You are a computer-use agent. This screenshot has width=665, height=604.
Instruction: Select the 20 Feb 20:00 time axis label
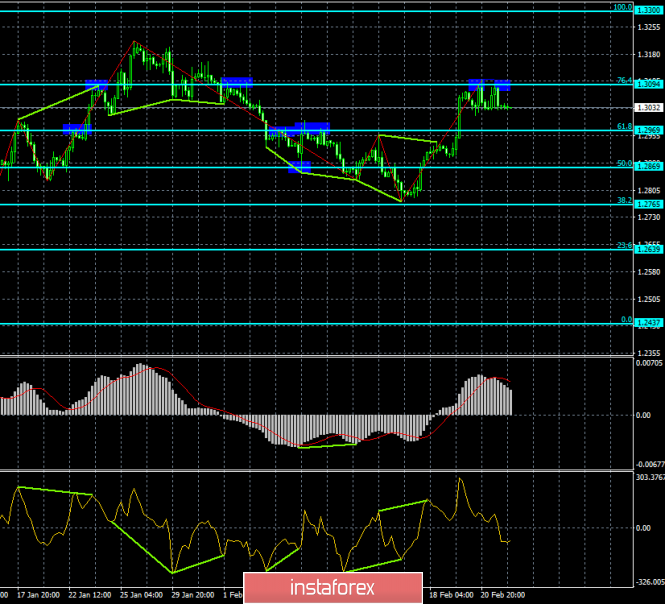[503, 595]
